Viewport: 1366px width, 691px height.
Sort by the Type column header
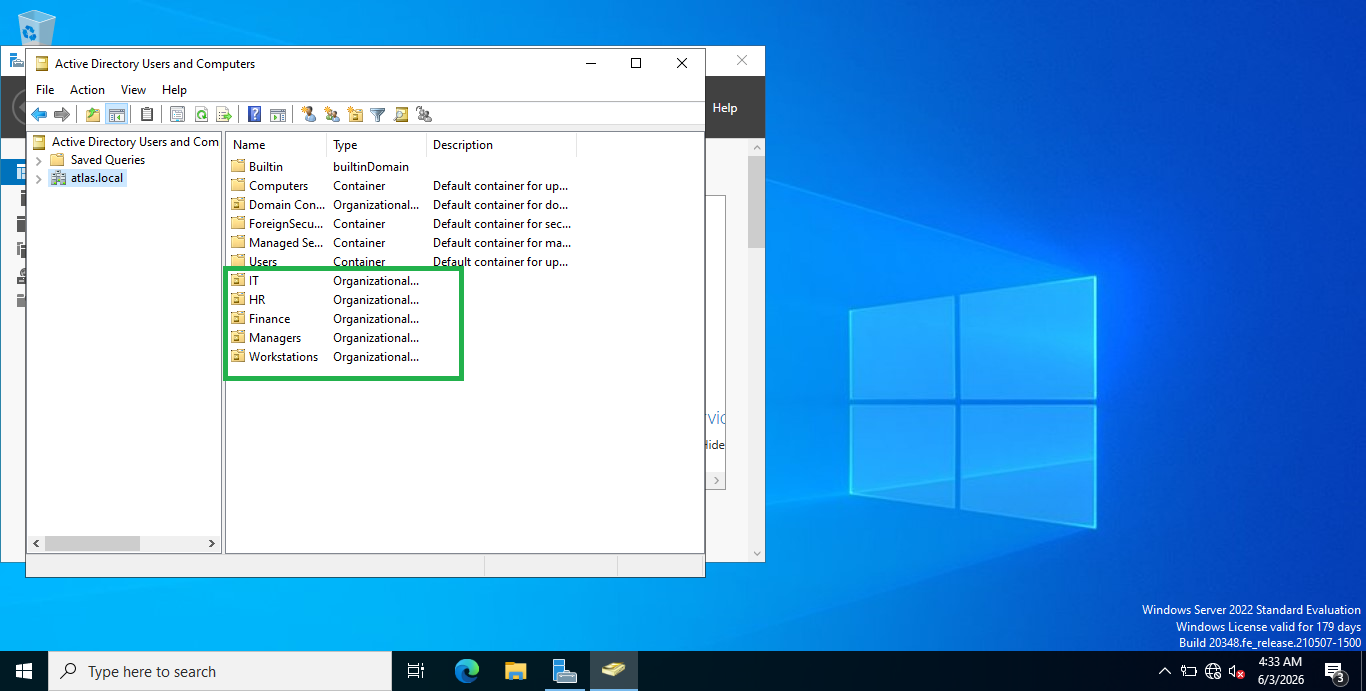click(x=377, y=145)
